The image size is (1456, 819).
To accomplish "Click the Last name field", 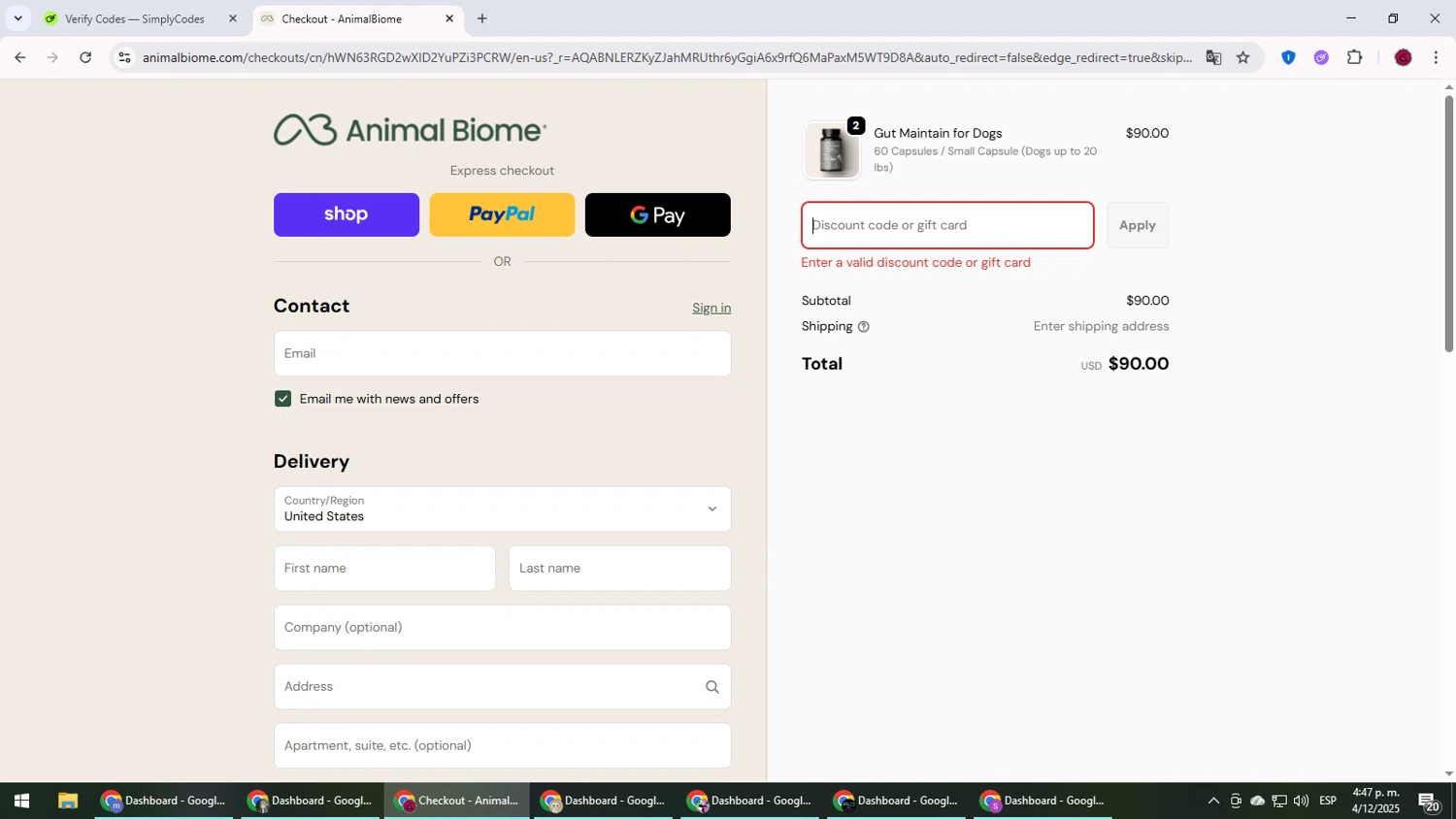I will click(x=619, y=569).
